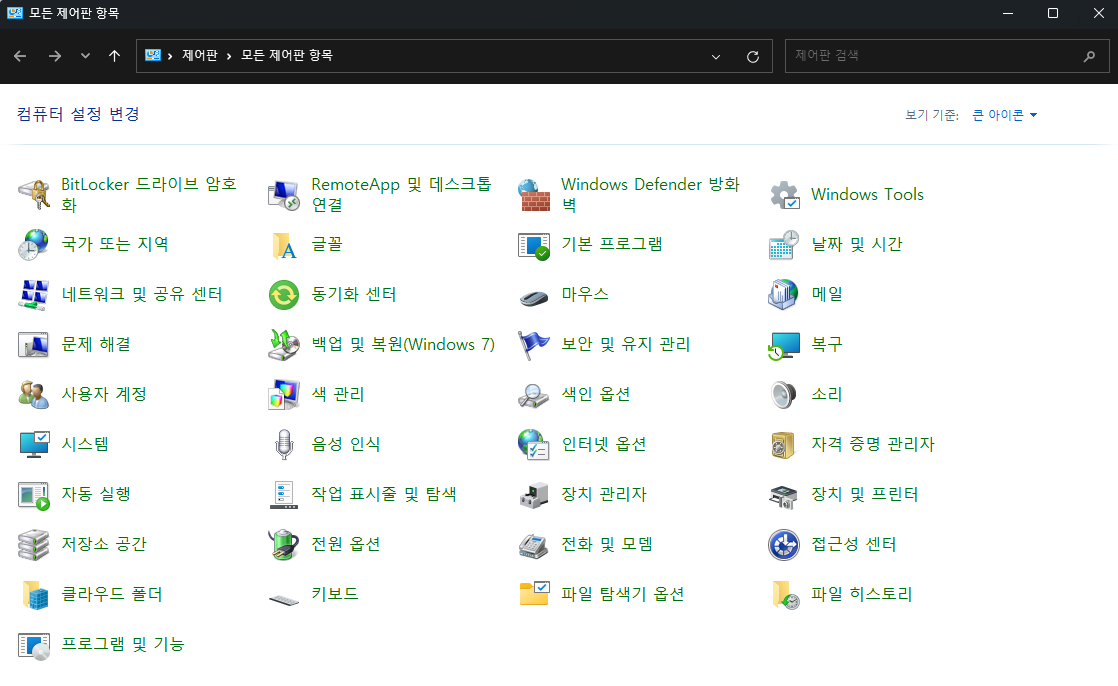Open the 기본 프로그램 icon
1118x686 pixels.
click(x=534, y=245)
